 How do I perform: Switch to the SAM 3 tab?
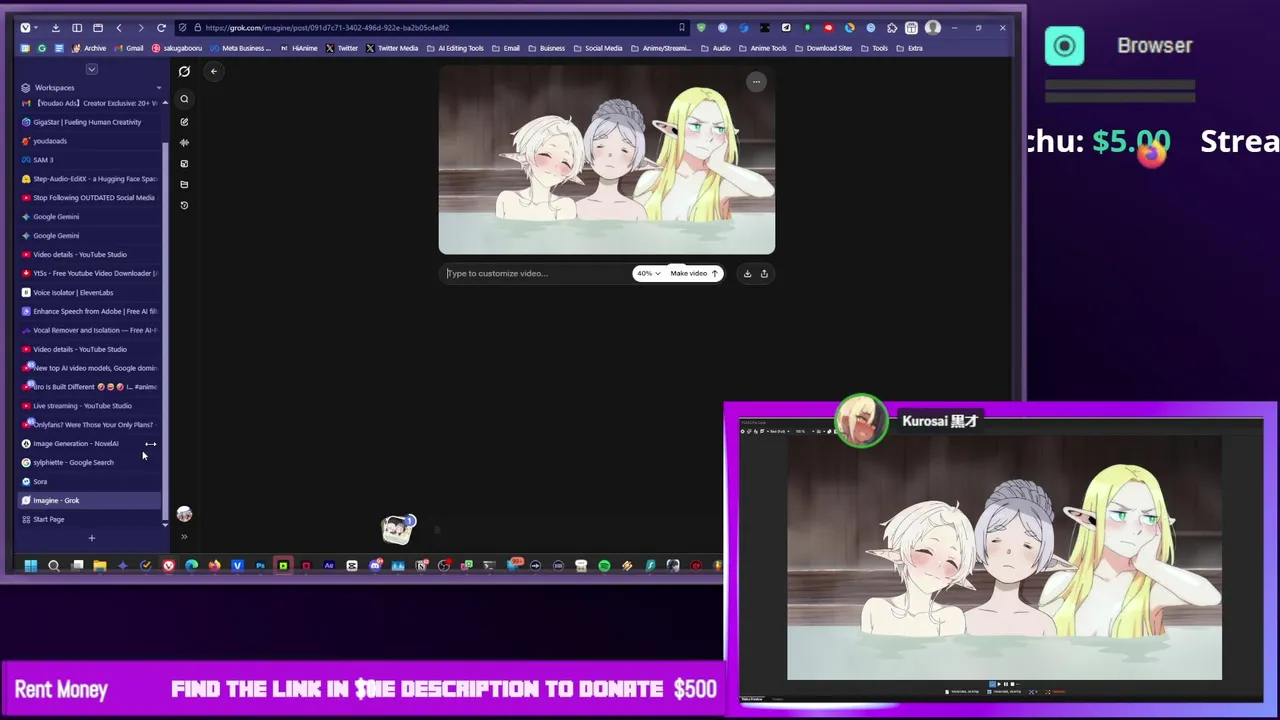point(90,160)
